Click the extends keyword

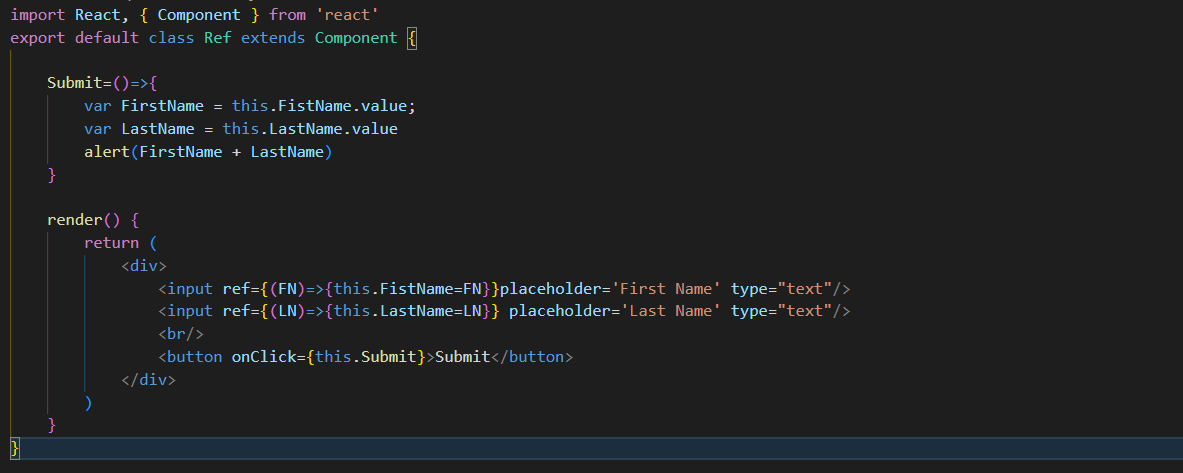(273, 38)
